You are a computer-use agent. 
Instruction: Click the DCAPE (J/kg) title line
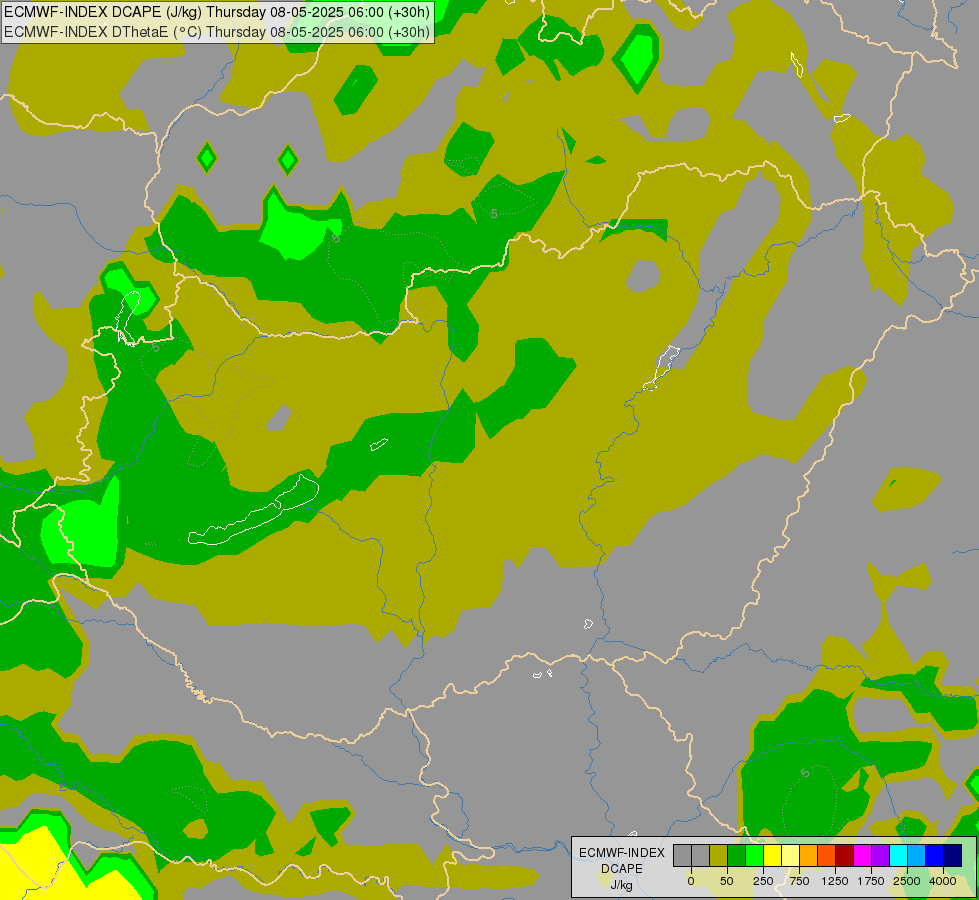pyautogui.click(x=217, y=12)
